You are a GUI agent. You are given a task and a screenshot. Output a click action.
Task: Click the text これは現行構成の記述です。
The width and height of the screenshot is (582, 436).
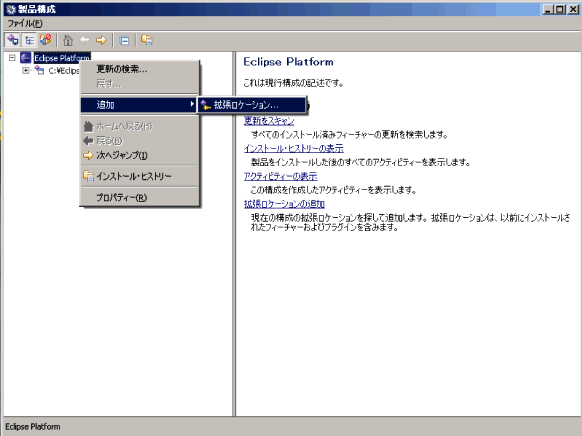pos(293,83)
